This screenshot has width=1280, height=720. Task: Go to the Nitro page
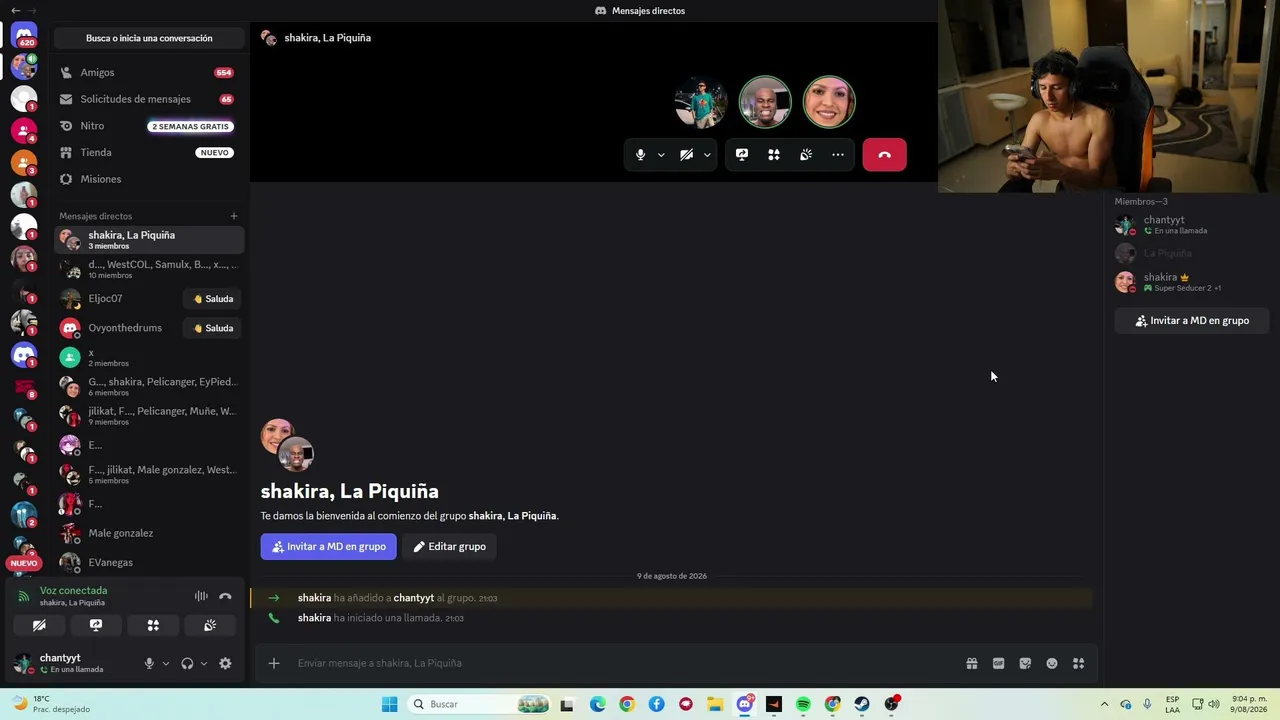coord(149,126)
